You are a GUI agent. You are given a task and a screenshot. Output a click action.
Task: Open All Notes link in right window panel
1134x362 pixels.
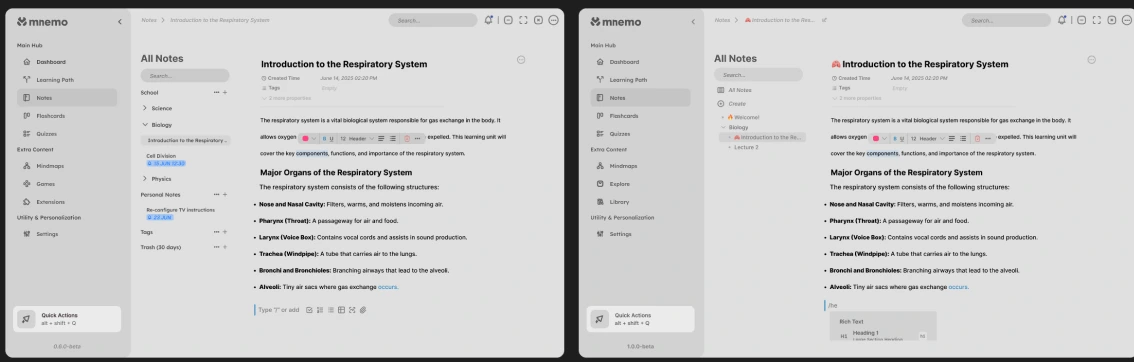(x=734, y=90)
